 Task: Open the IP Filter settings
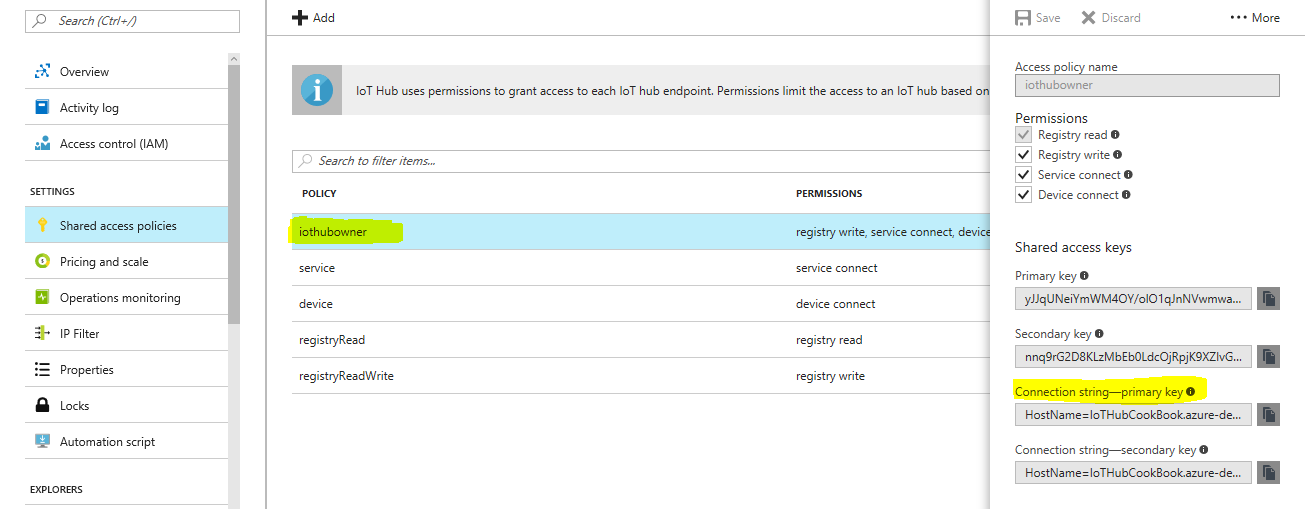point(80,334)
